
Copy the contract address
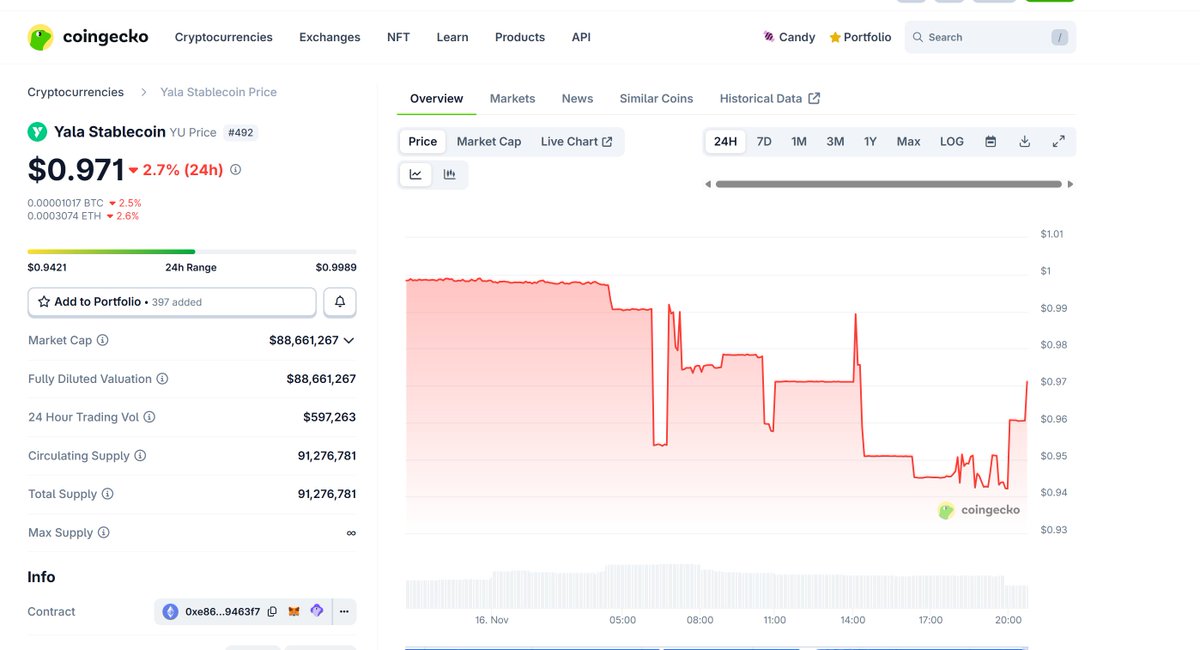[x=272, y=612]
